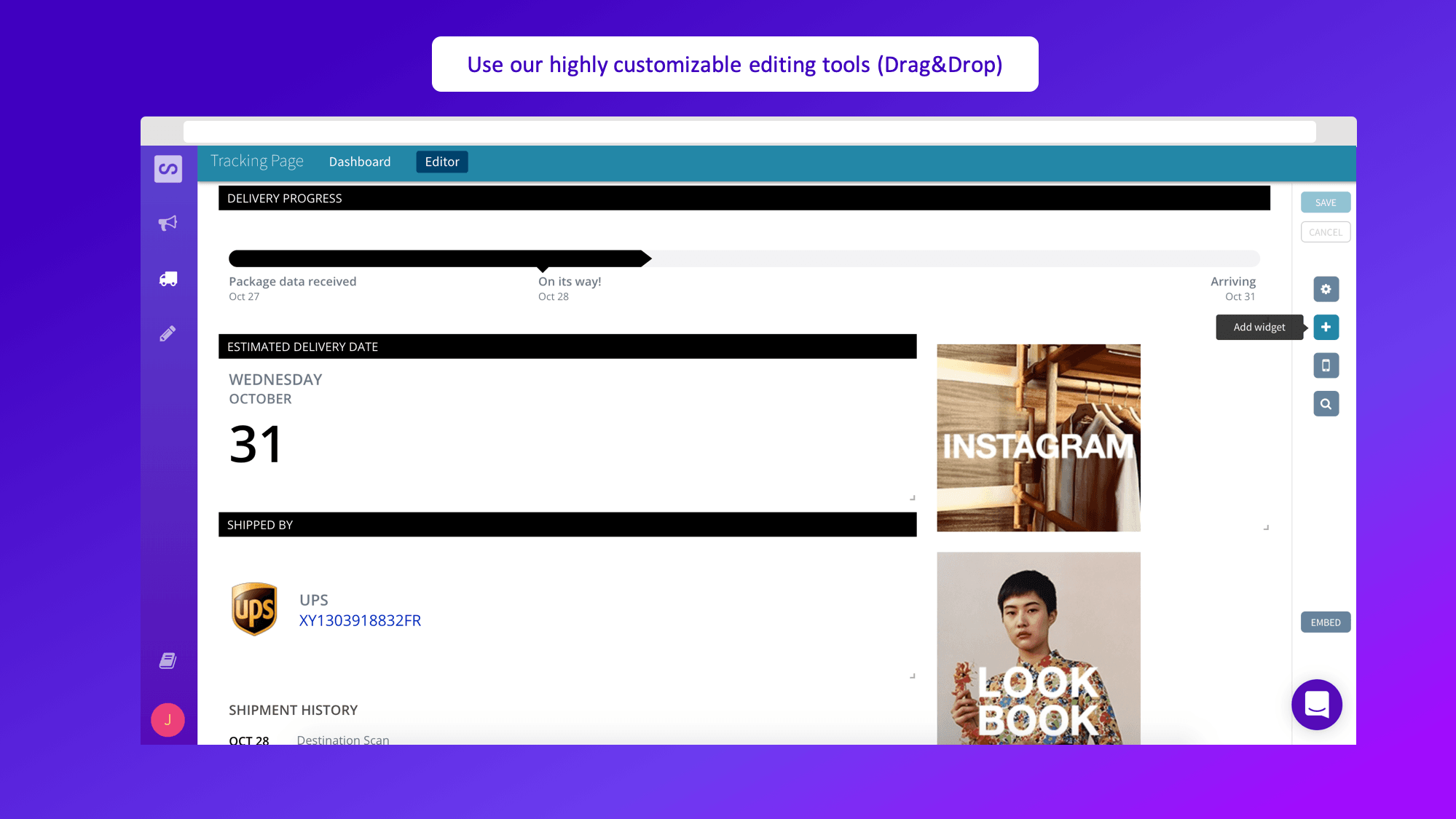Open the settings gear icon
This screenshot has height=819, width=1456.
[1326, 289]
